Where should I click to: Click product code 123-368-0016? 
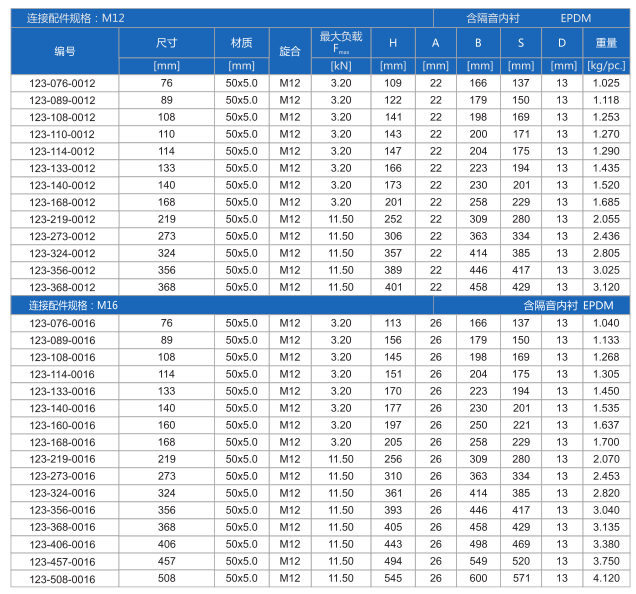pos(62,527)
